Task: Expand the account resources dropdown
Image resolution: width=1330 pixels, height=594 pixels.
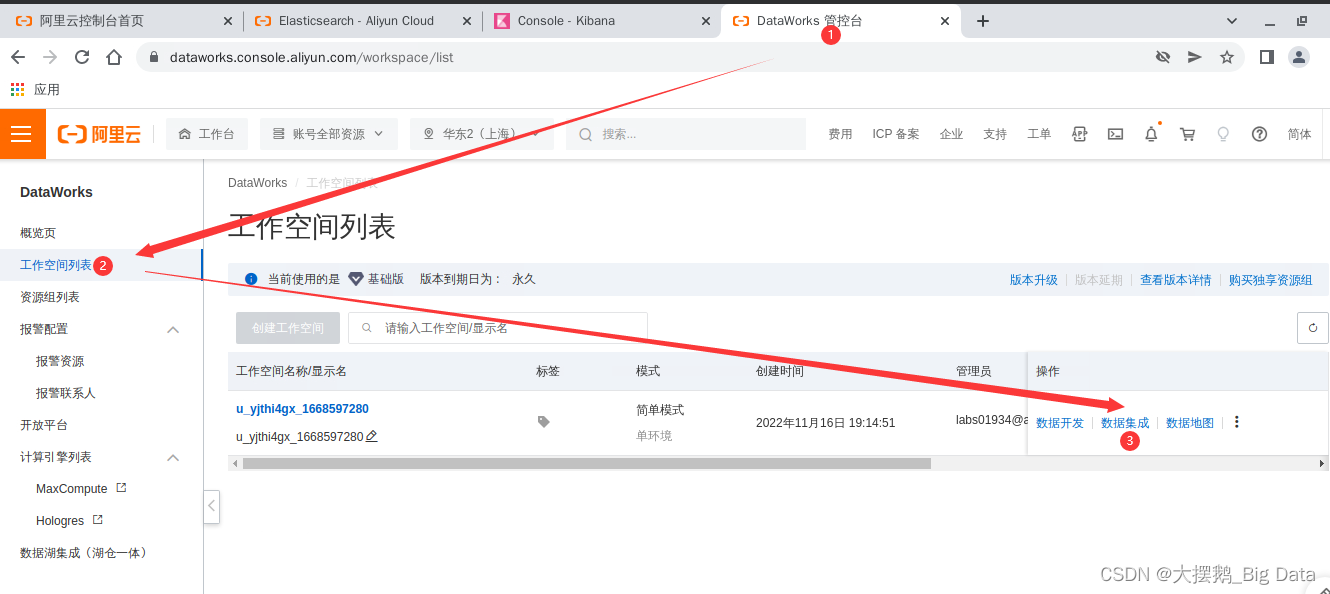Action: click(x=329, y=134)
